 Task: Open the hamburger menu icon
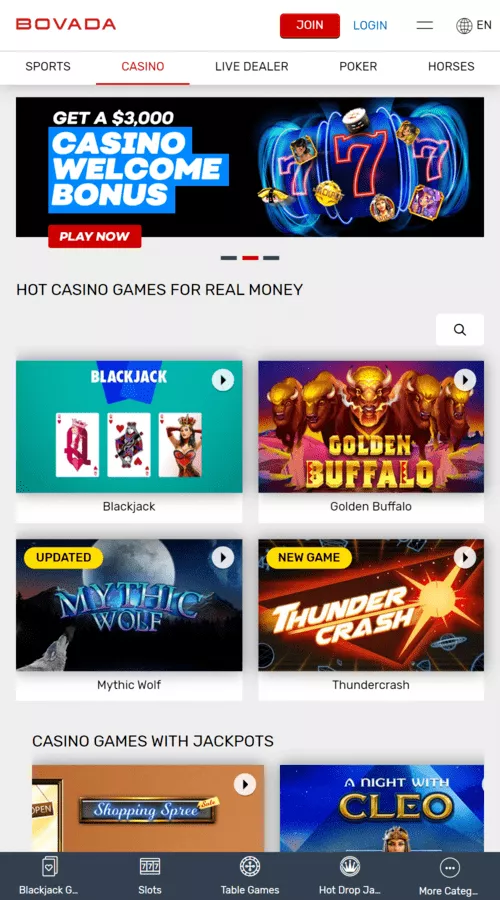point(425,25)
